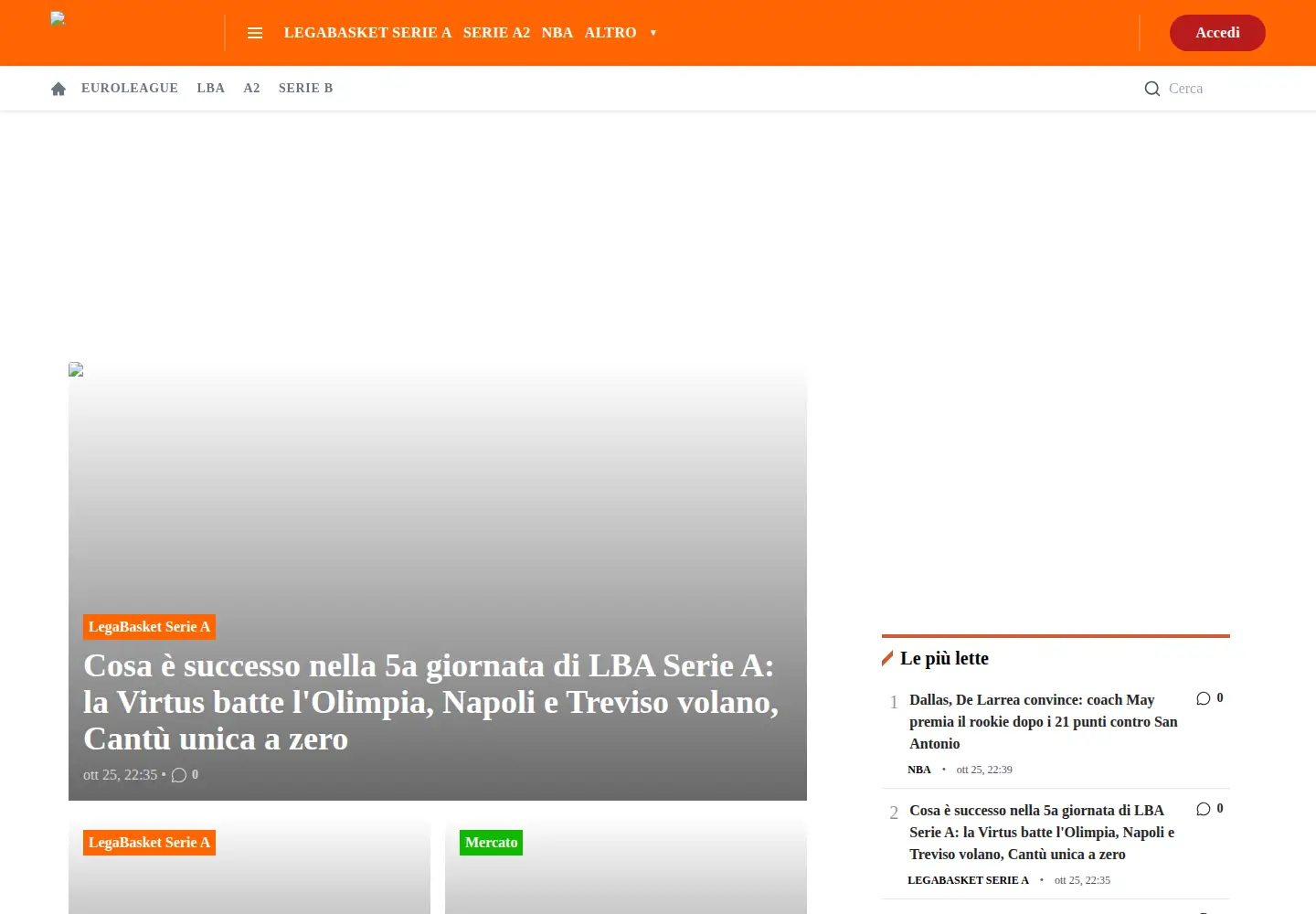Click 'ott 25, 22:35' under featured headline
This screenshot has height=914, width=1316.
tap(120, 775)
